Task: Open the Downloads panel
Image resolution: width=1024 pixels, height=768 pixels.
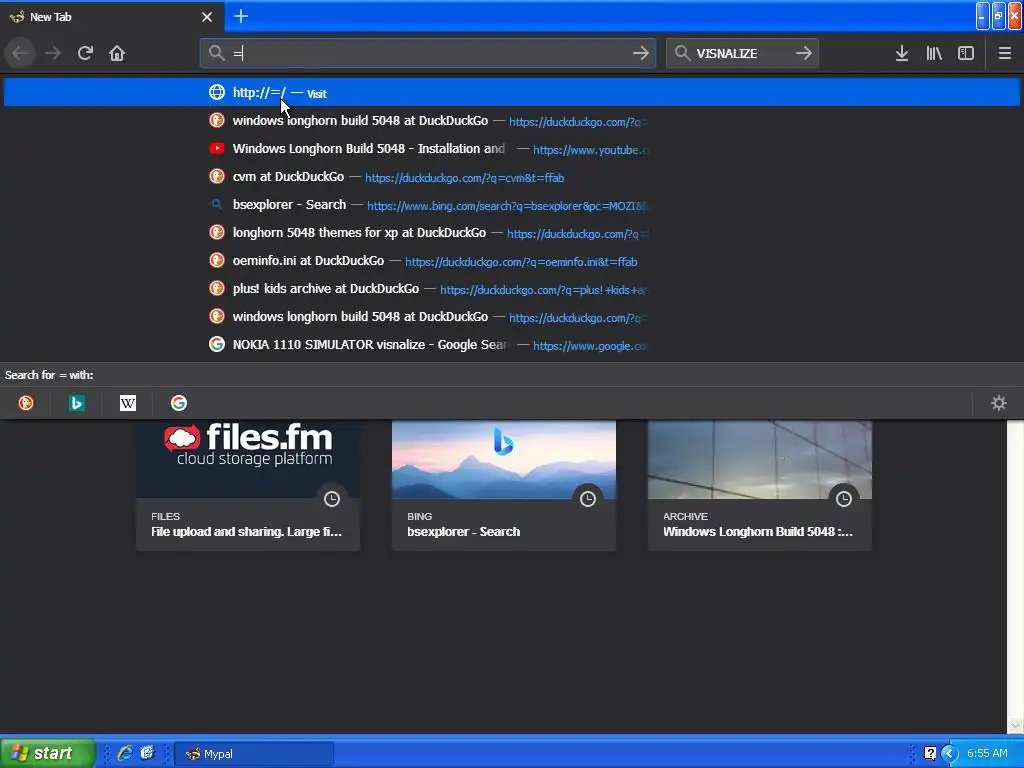Action: [x=902, y=53]
